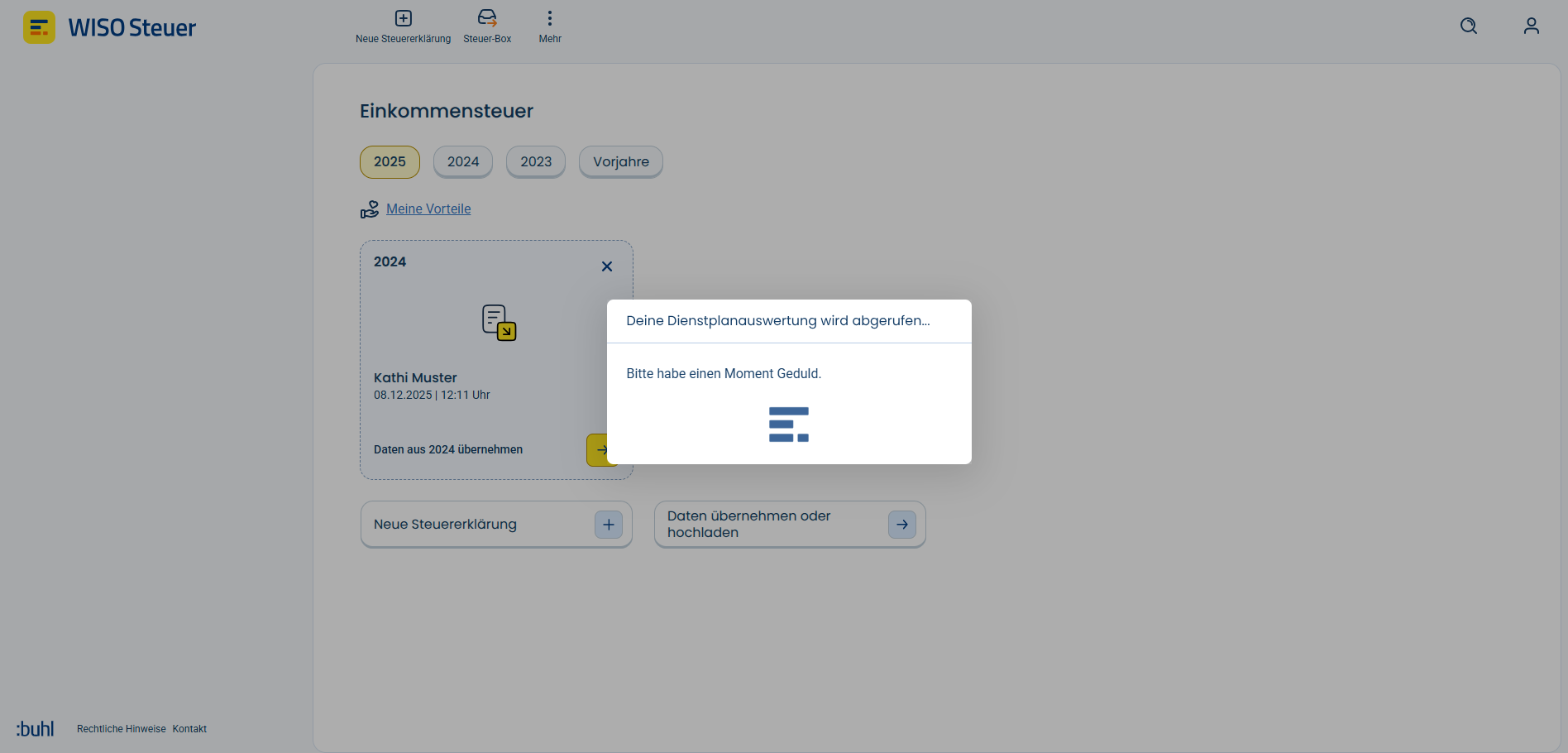This screenshot has width=1568, height=753.
Task: Click the arrow icon for Daten übernehmen
Action: 902,525
